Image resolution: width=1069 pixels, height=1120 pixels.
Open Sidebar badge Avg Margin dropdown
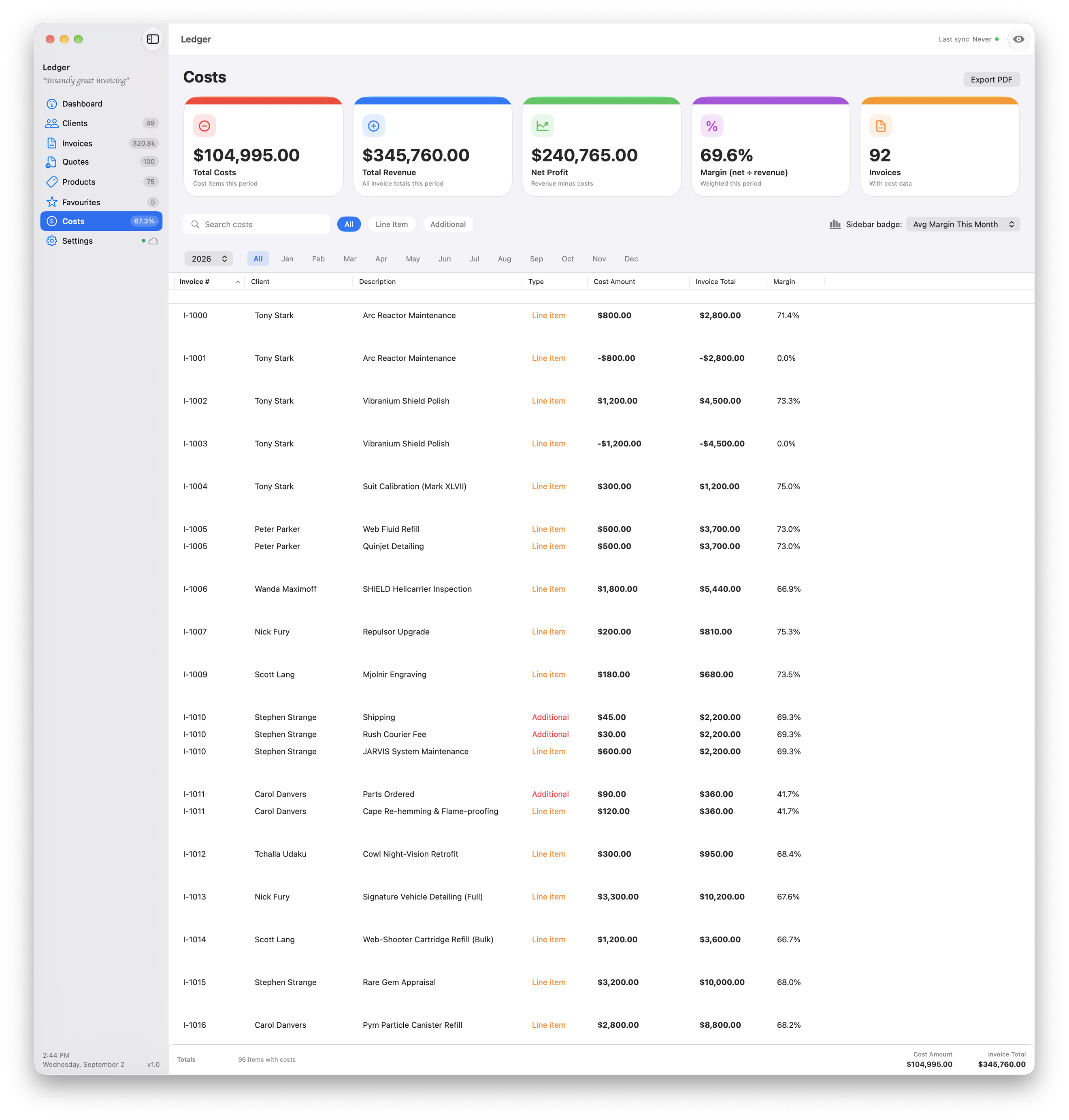point(963,225)
